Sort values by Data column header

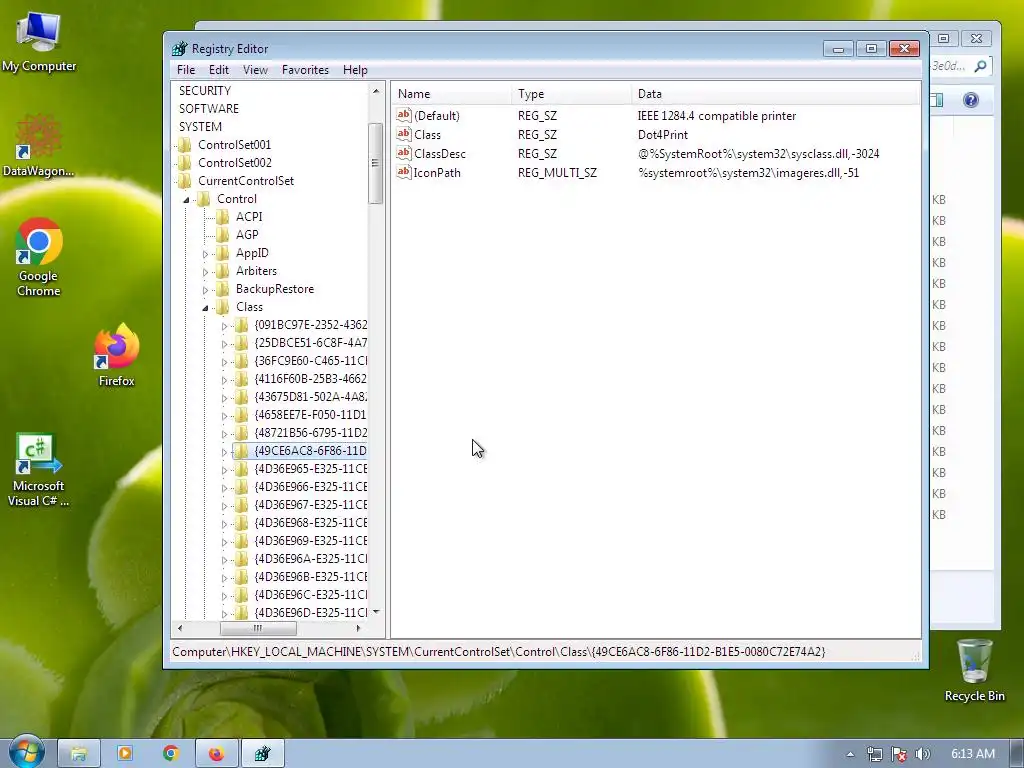[x=775, y=94]
